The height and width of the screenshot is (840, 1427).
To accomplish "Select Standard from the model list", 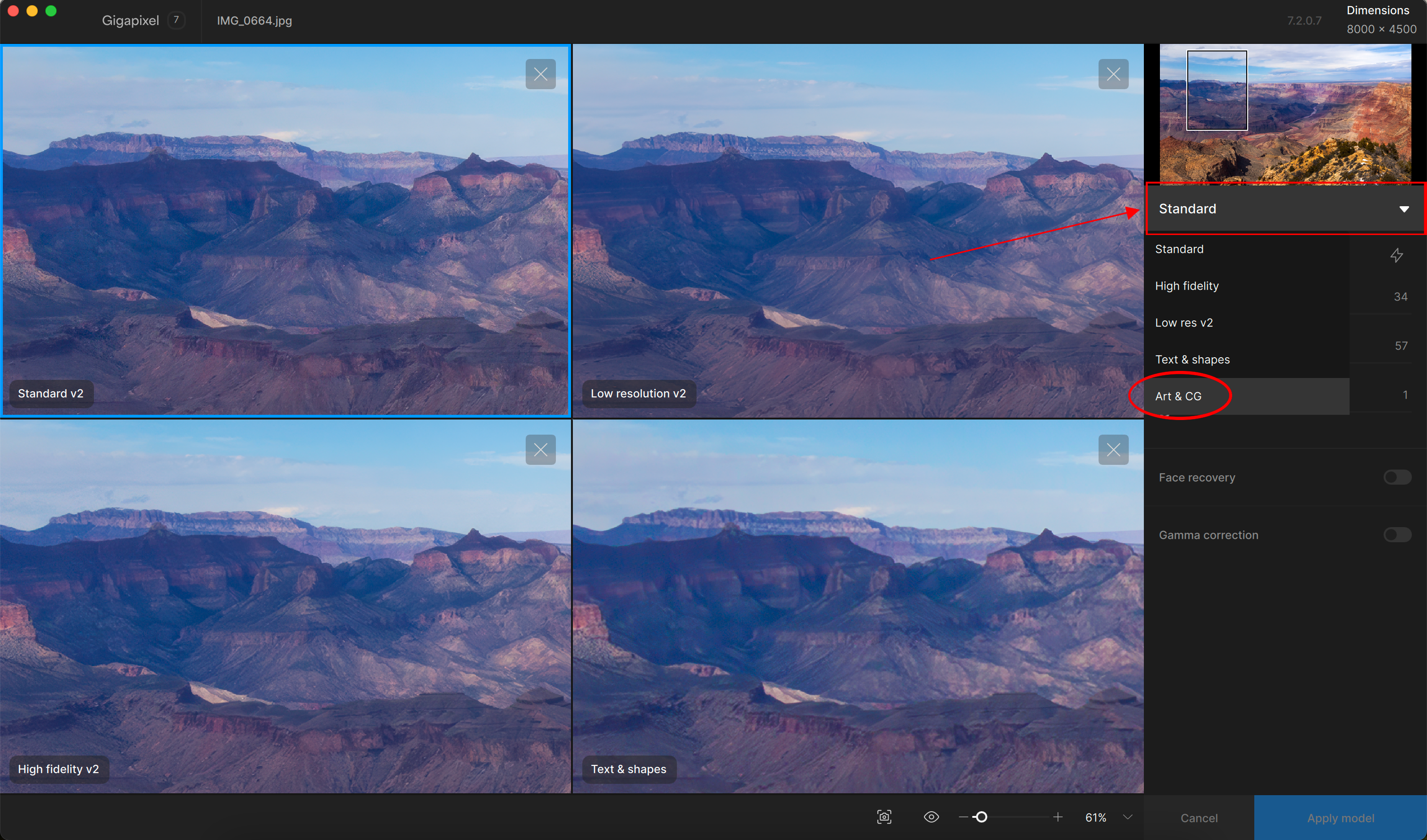I will pyautogui.click(x=1247, y=249).
